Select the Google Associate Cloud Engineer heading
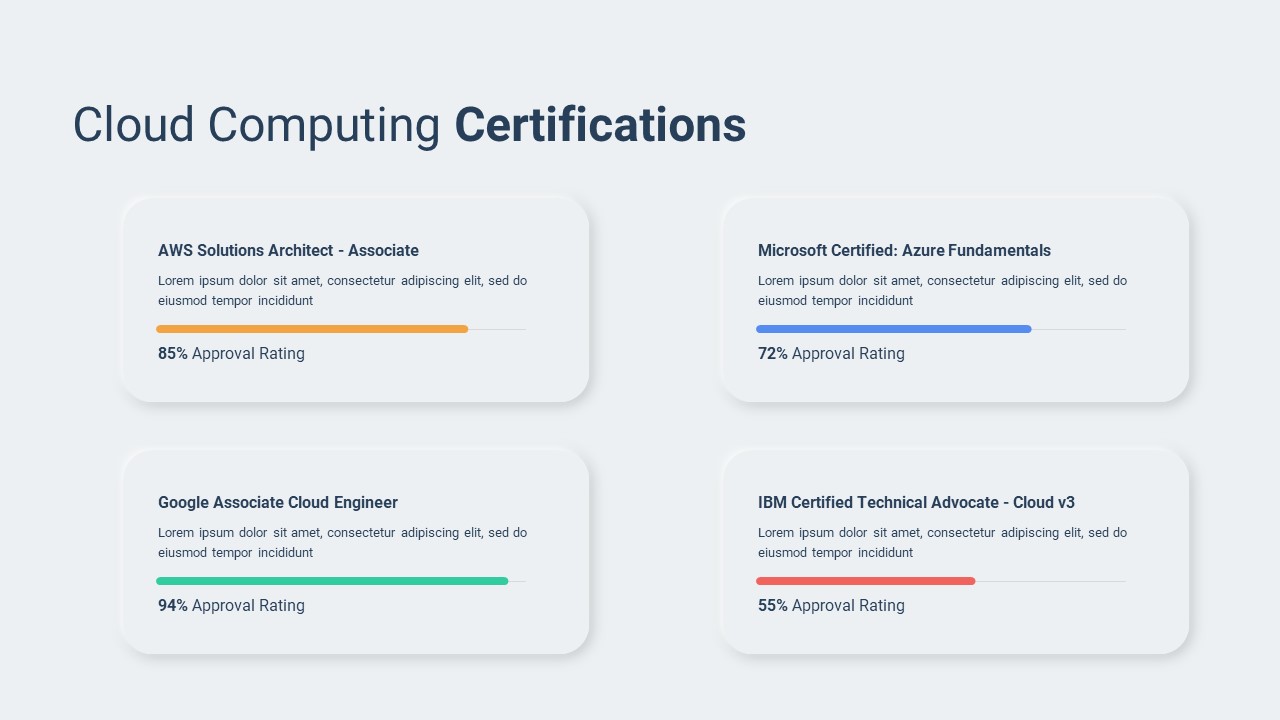Viewport: 1280px width, 720px height. (x=278, y=502)
